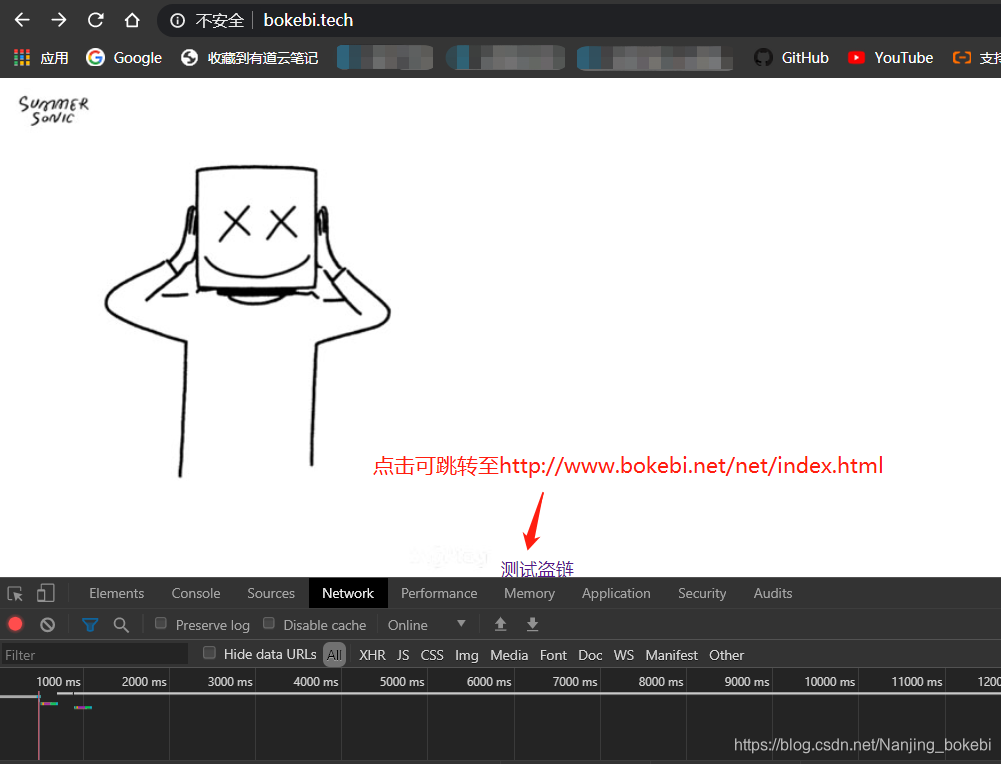Screen dimensions: 1001x764
Task: Enable the Preserve log checkbox
Action: pyautogui.click(x=161, y=624)
